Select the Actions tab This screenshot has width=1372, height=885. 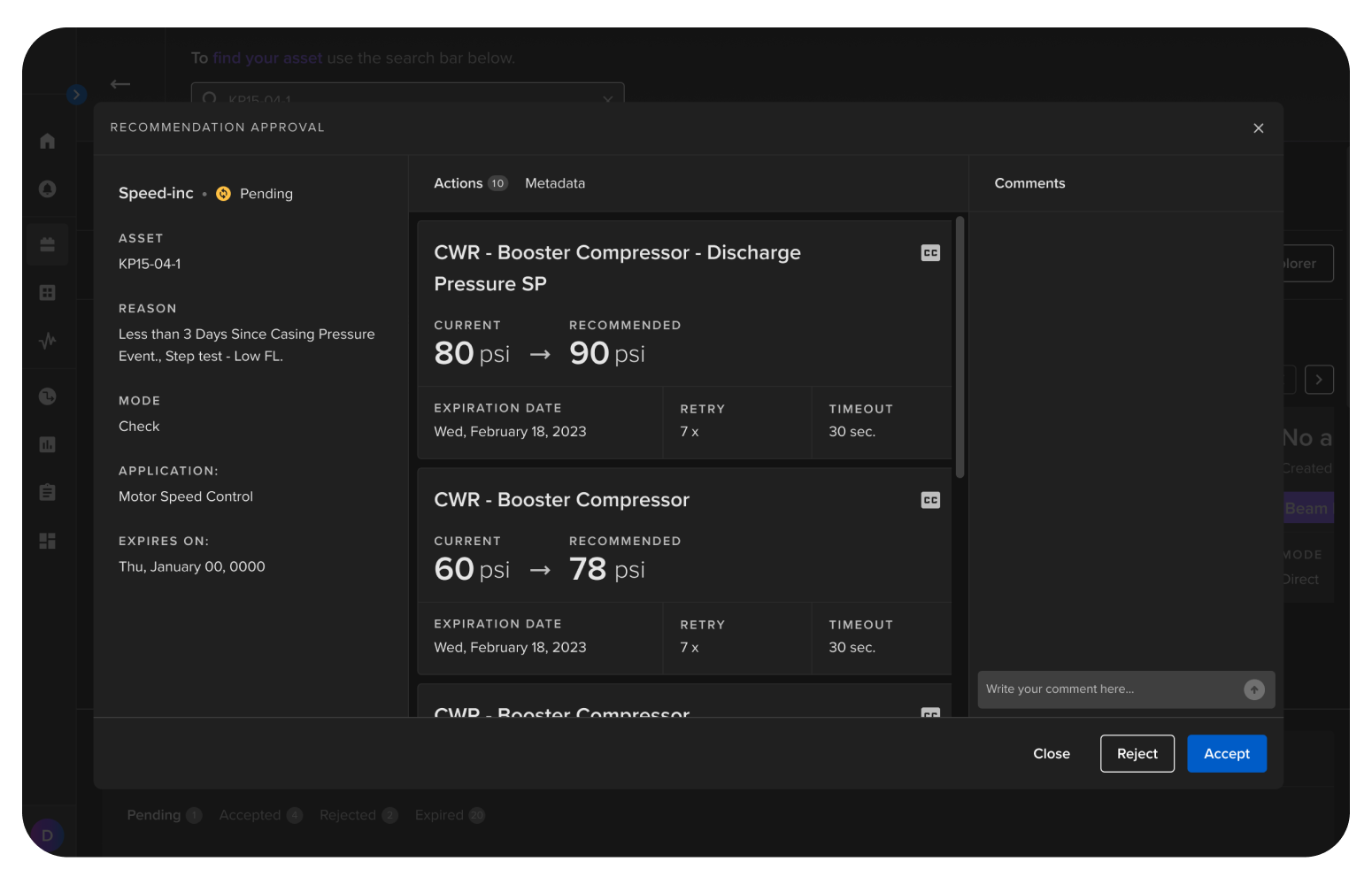(459, 183)
